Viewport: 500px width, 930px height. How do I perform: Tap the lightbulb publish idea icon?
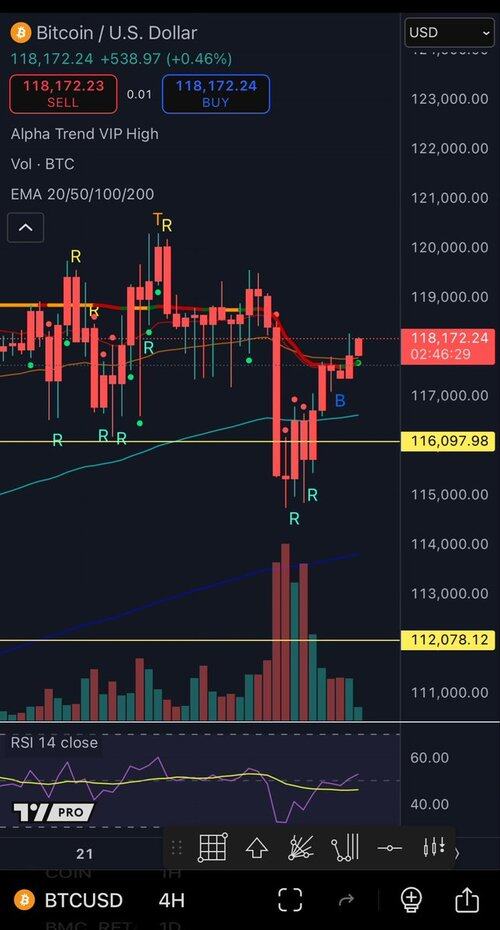410,900
